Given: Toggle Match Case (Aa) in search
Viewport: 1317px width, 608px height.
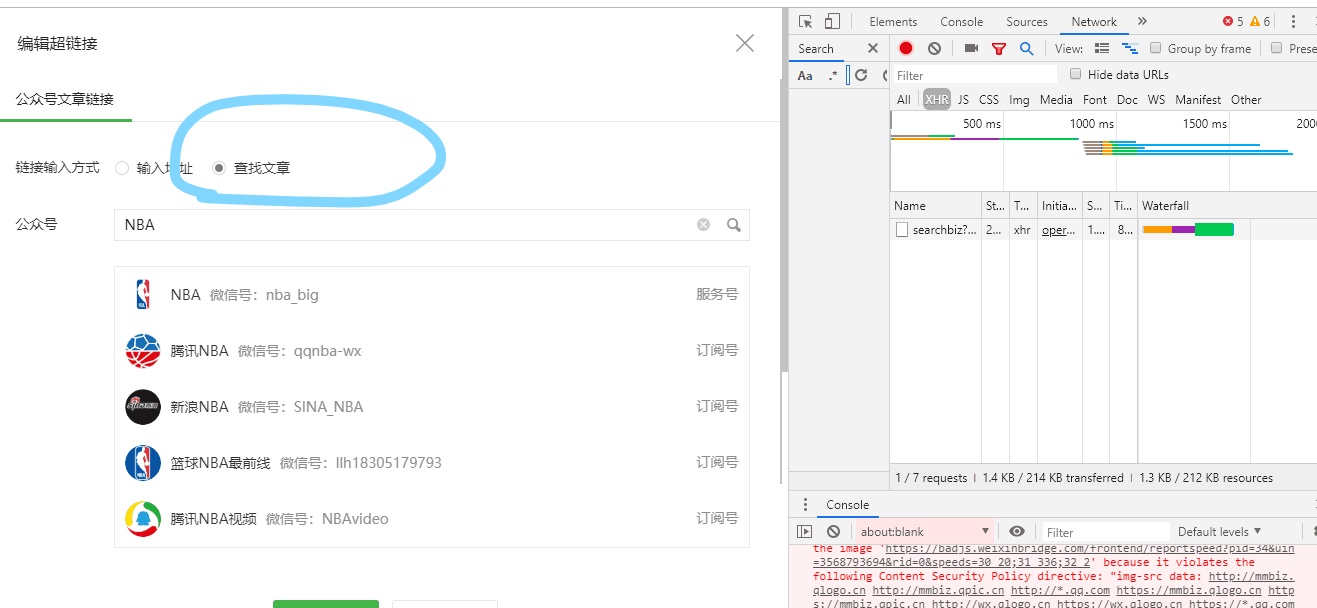Looking at the screenshot, I should [805, 76].
